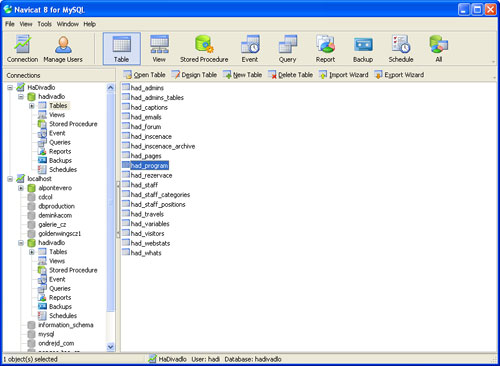Select the had_travels table
500x366 pixels.
coord(143,214)
